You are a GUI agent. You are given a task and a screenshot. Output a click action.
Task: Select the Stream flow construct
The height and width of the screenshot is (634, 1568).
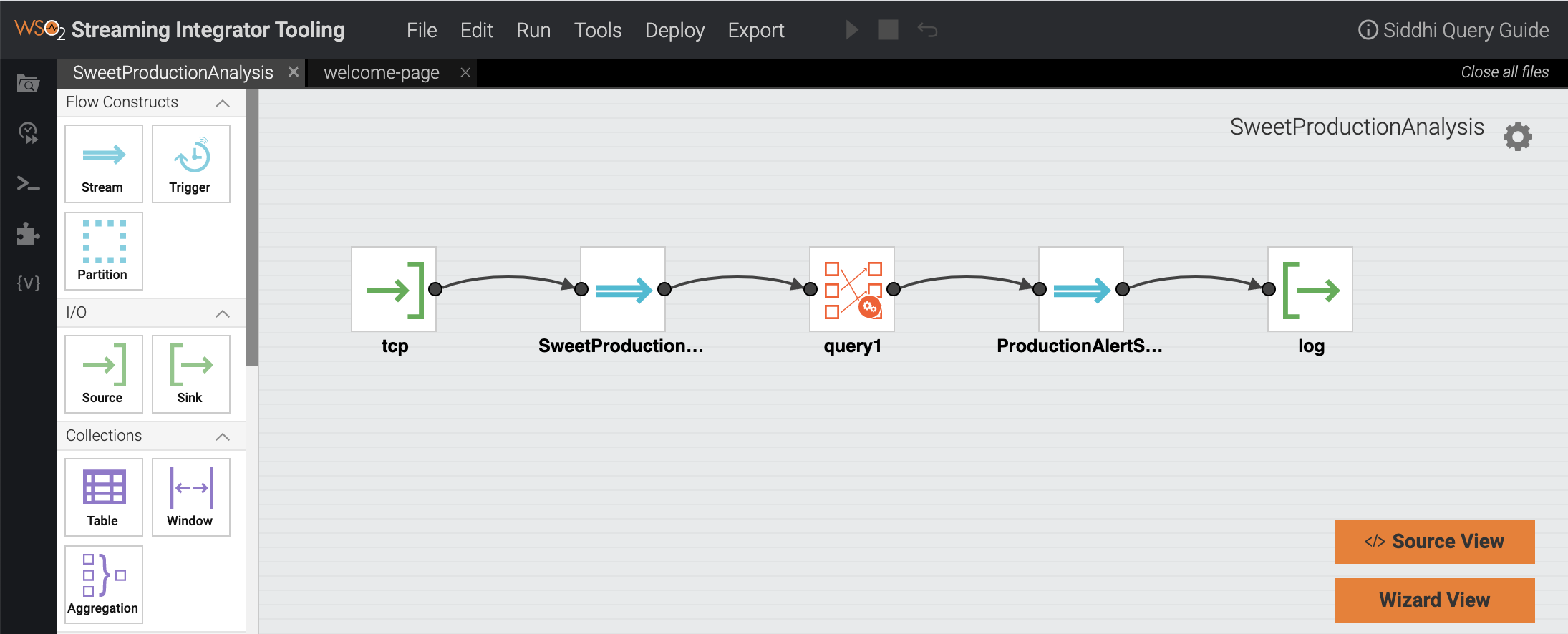[x=104, y=164]
